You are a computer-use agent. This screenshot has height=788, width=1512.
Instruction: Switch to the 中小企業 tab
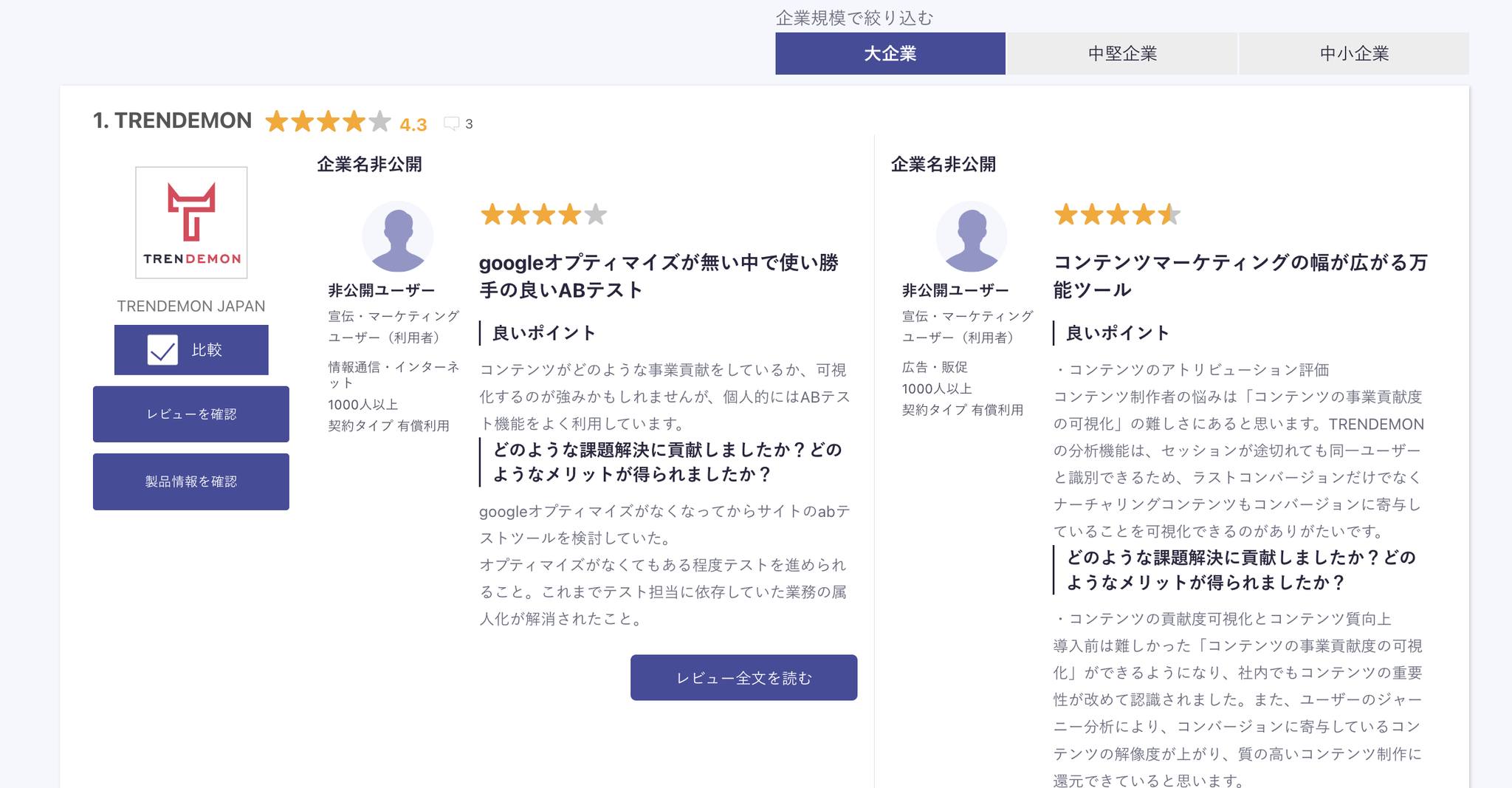1354,53
